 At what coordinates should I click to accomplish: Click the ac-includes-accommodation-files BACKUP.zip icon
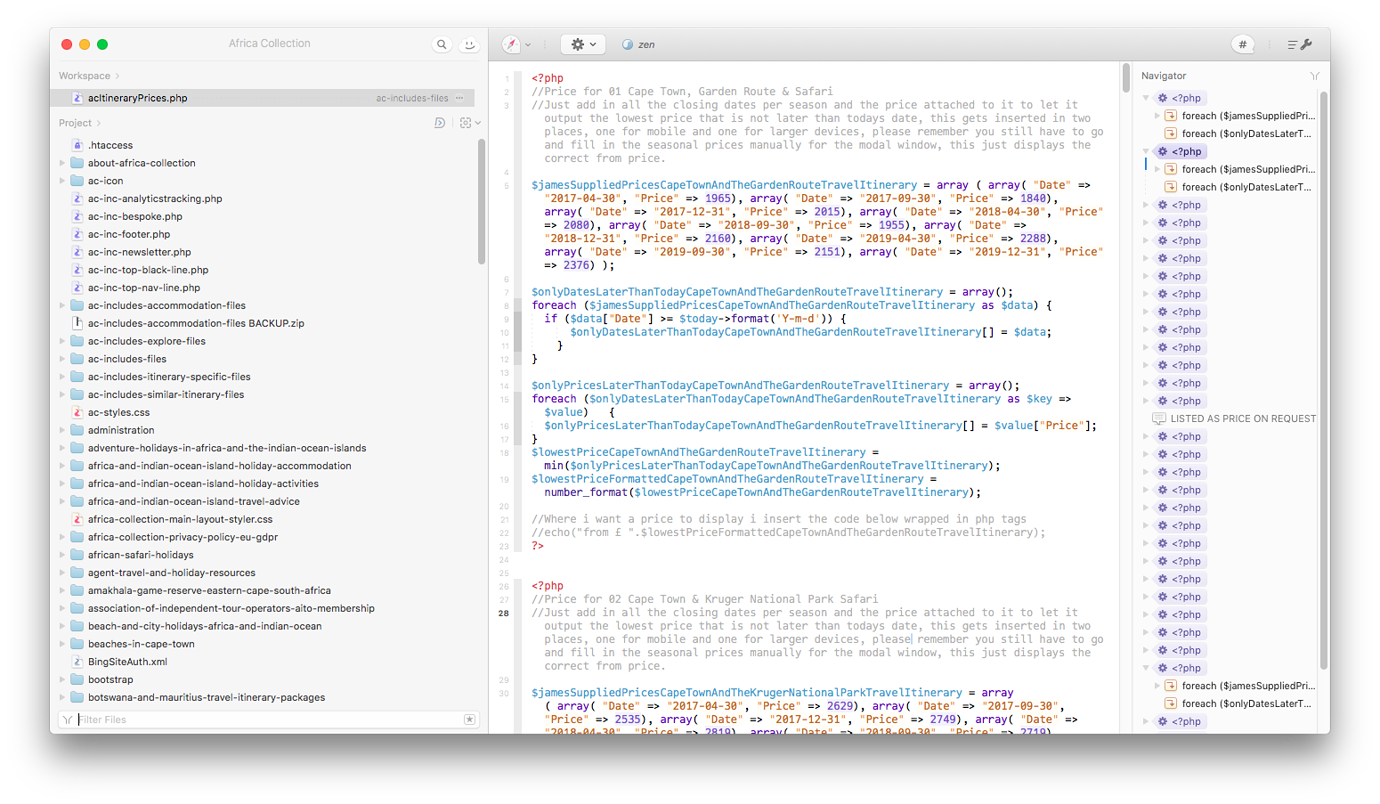point(77,323)
